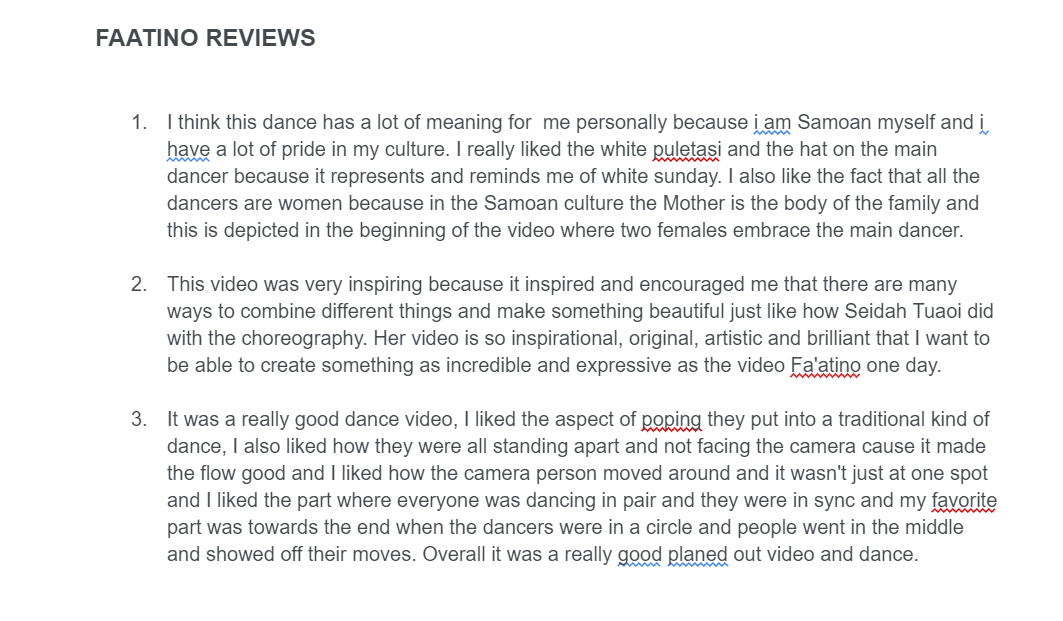Click the underlined word 'have' in review one
Screen dimensions: 1063x621
pos(188,149)
